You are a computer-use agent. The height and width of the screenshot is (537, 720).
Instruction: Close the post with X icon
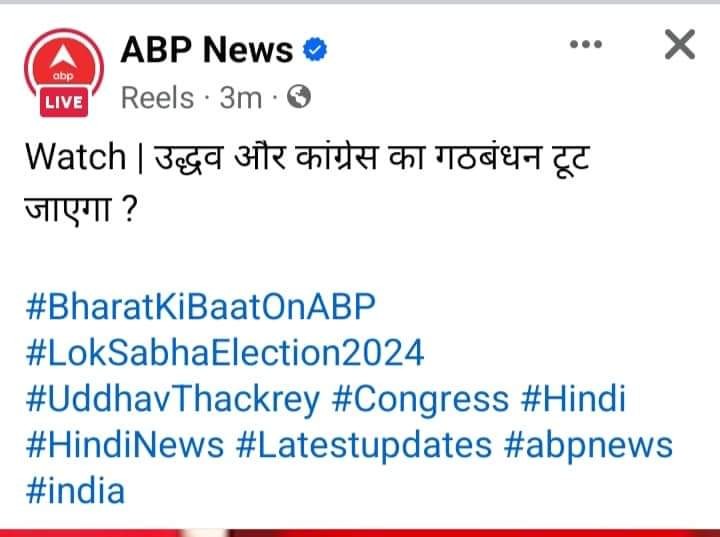click(679, 45)
